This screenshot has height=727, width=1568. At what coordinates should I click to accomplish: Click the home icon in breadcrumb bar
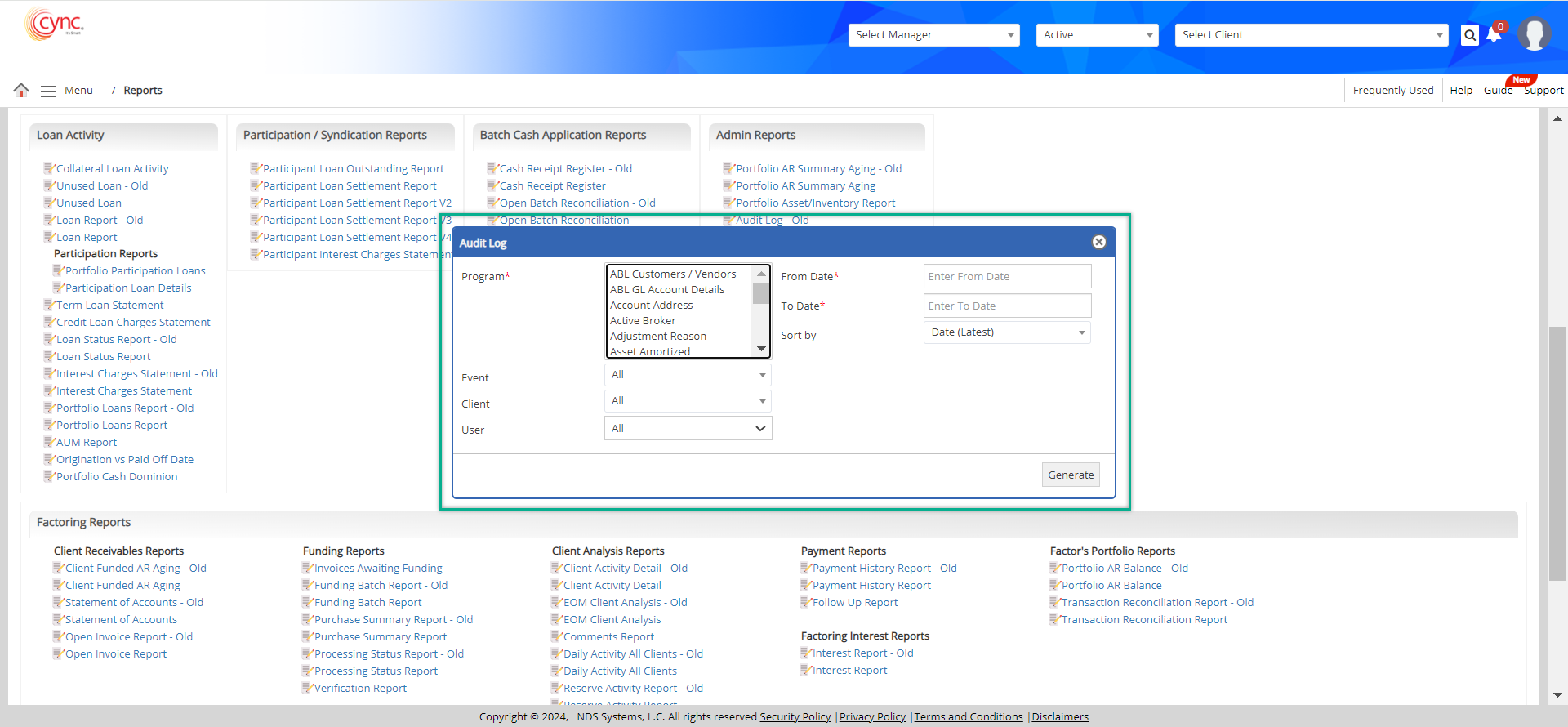(21, 90)
